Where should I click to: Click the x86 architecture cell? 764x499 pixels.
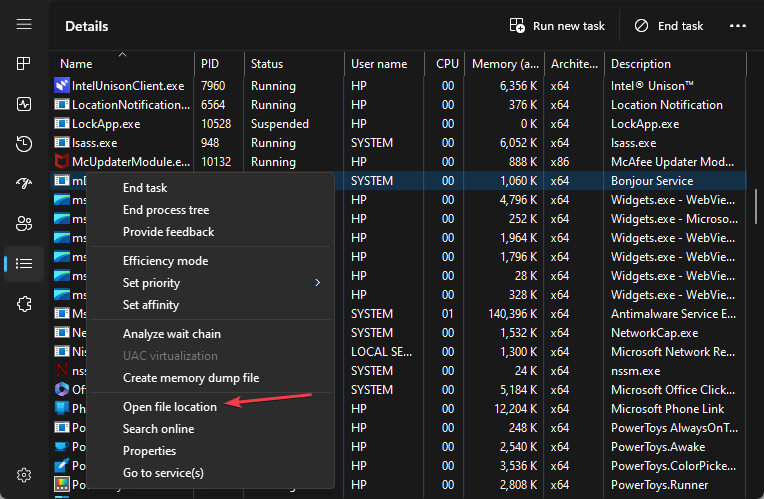click(x=559, y=162)
